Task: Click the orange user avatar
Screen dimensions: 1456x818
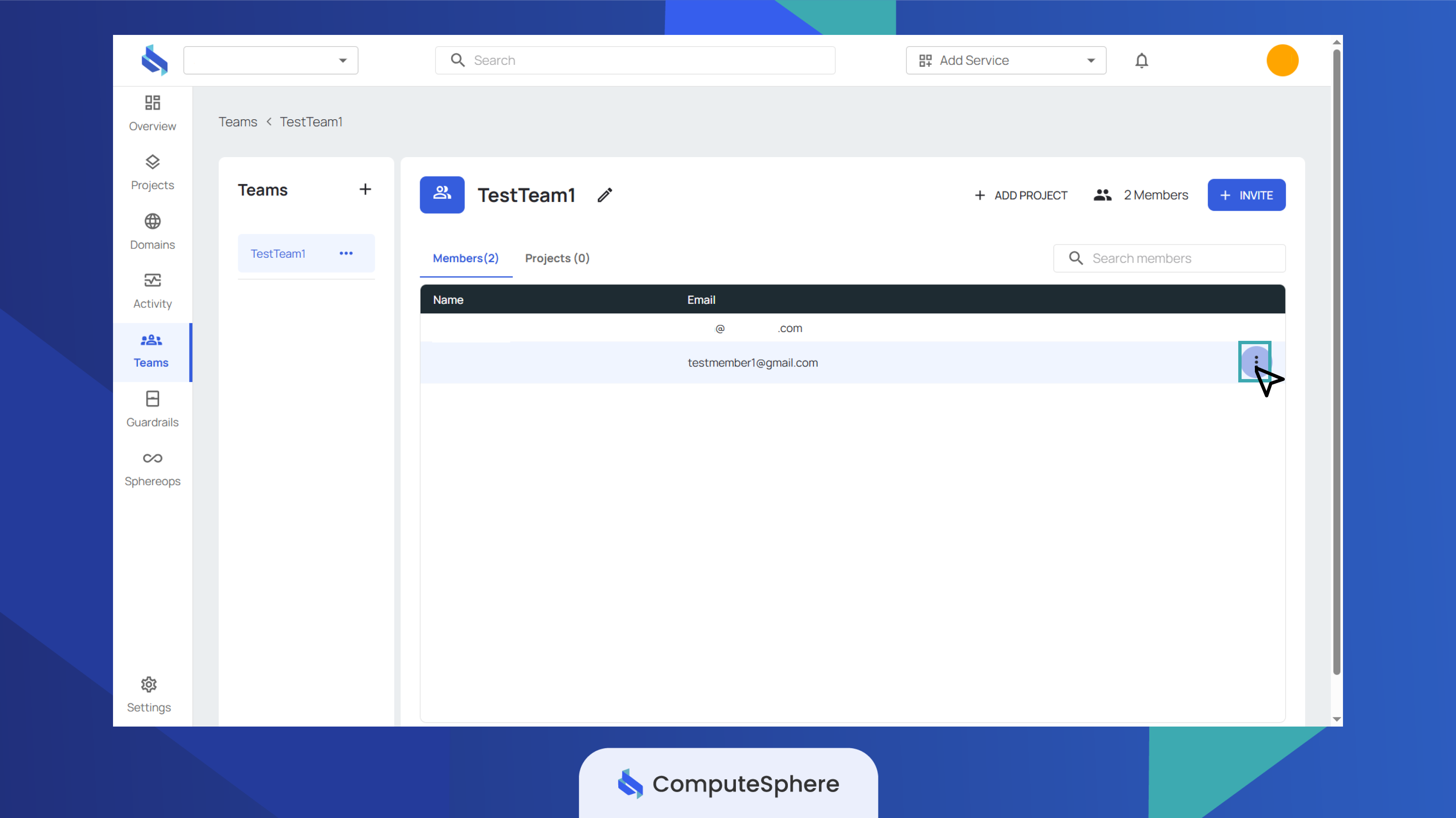Action: (x=1282, y=61)
